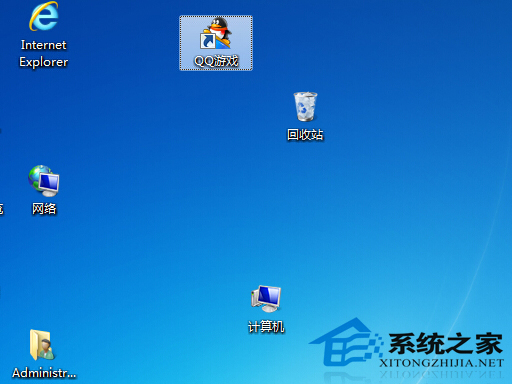Click the "Administr..." label text
The width and height of the screenshot is (512, 384).
[44, 373]
